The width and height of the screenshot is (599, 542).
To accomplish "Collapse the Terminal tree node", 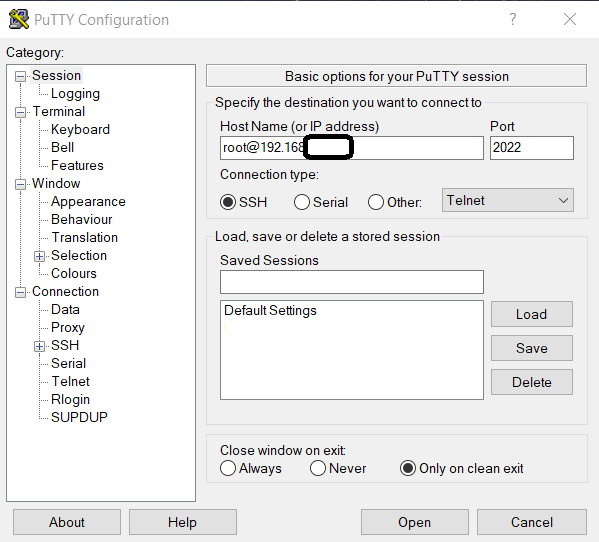I will 20,112.
